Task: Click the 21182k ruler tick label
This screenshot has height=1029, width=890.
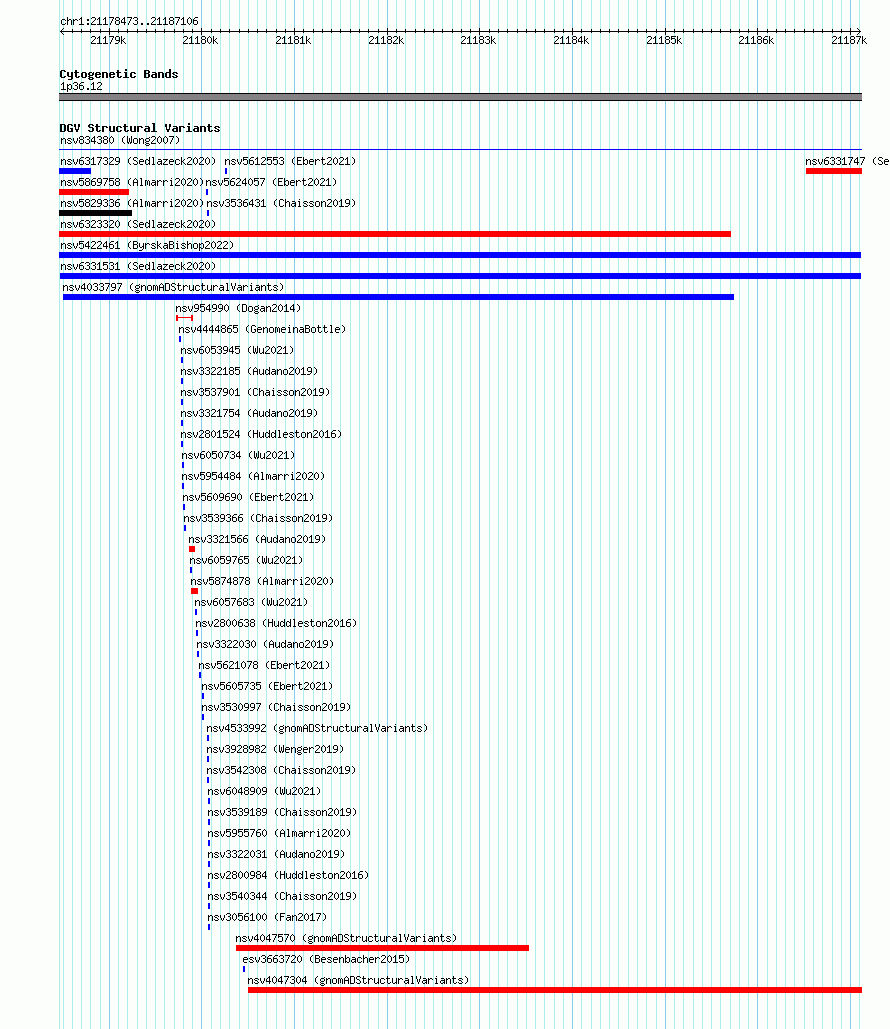Action: pyautogui.click(x=386, y=40)
